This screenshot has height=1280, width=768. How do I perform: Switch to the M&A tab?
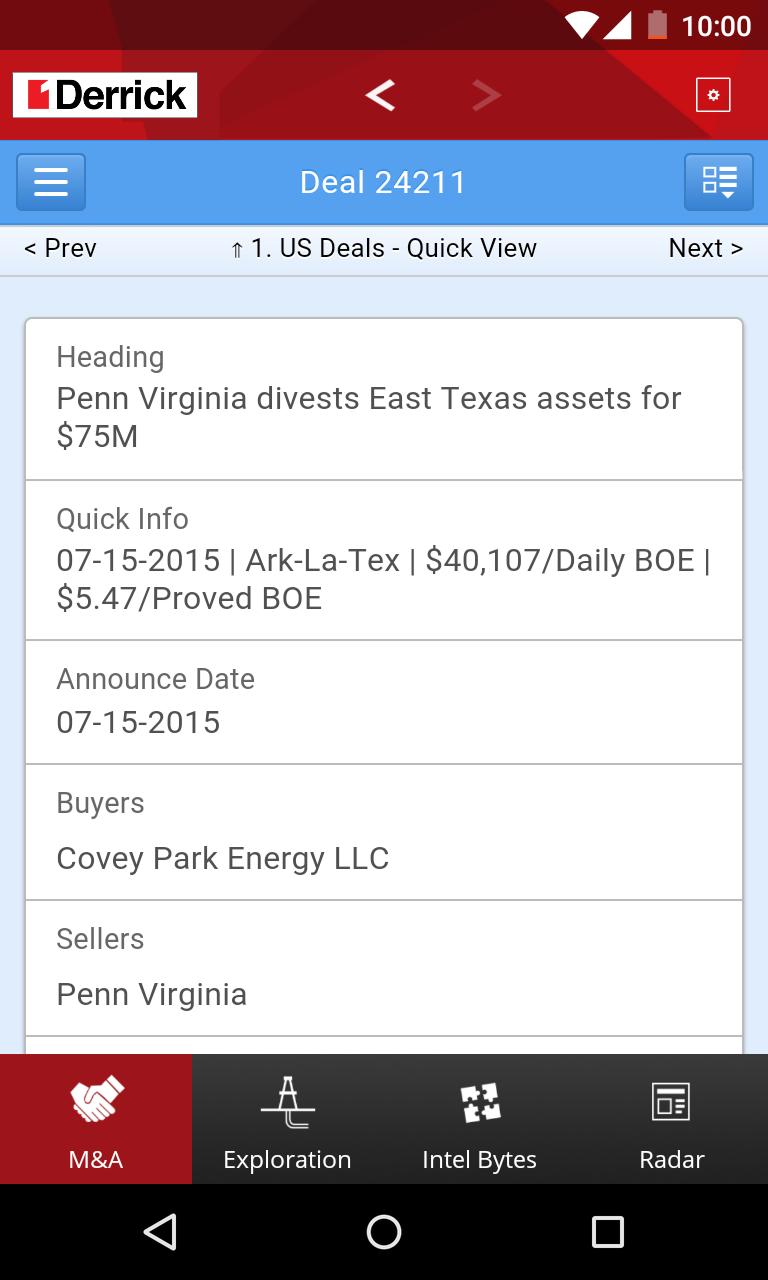(96, 1119)
